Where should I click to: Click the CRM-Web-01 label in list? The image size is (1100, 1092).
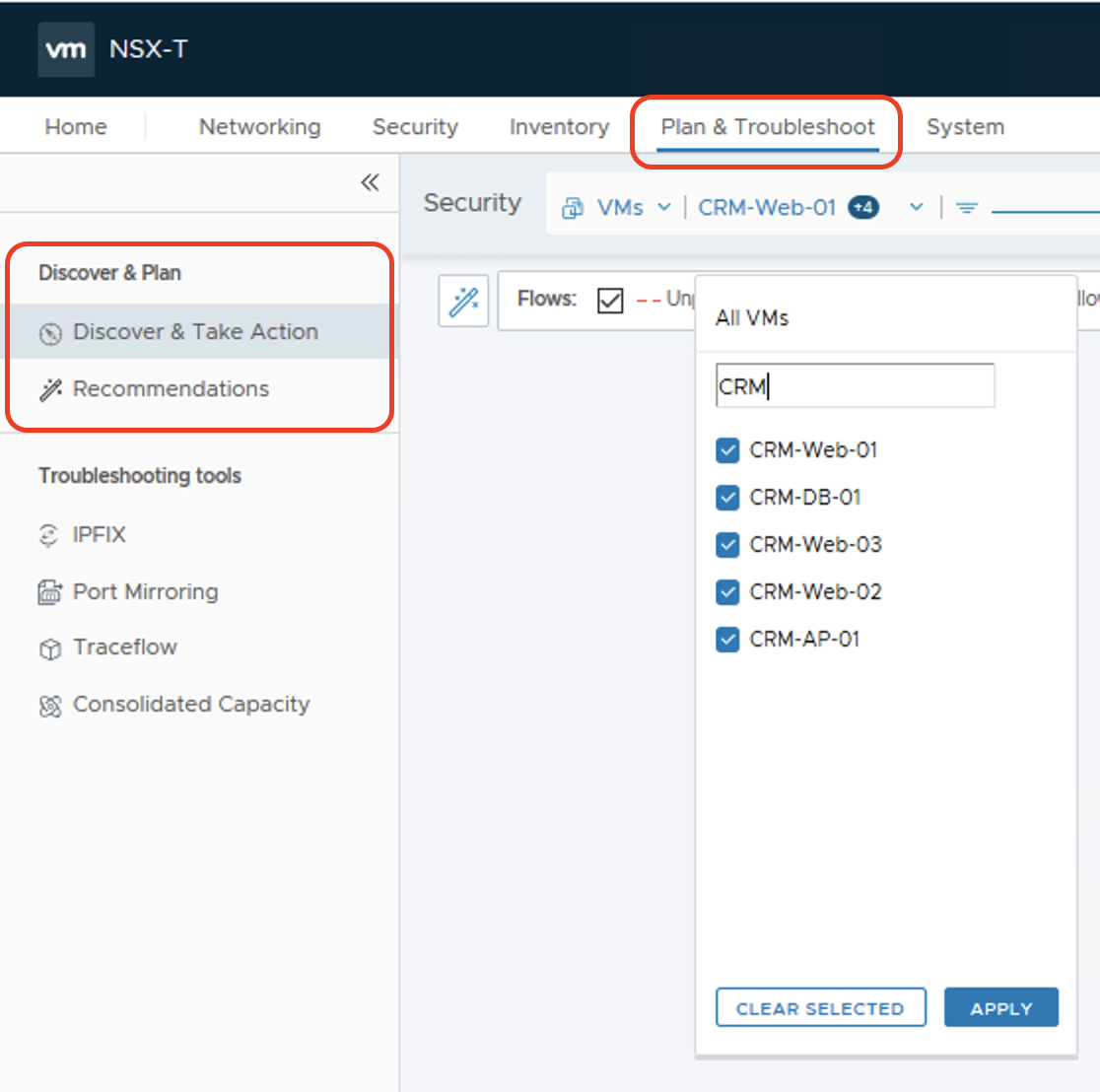pos(814,450)
